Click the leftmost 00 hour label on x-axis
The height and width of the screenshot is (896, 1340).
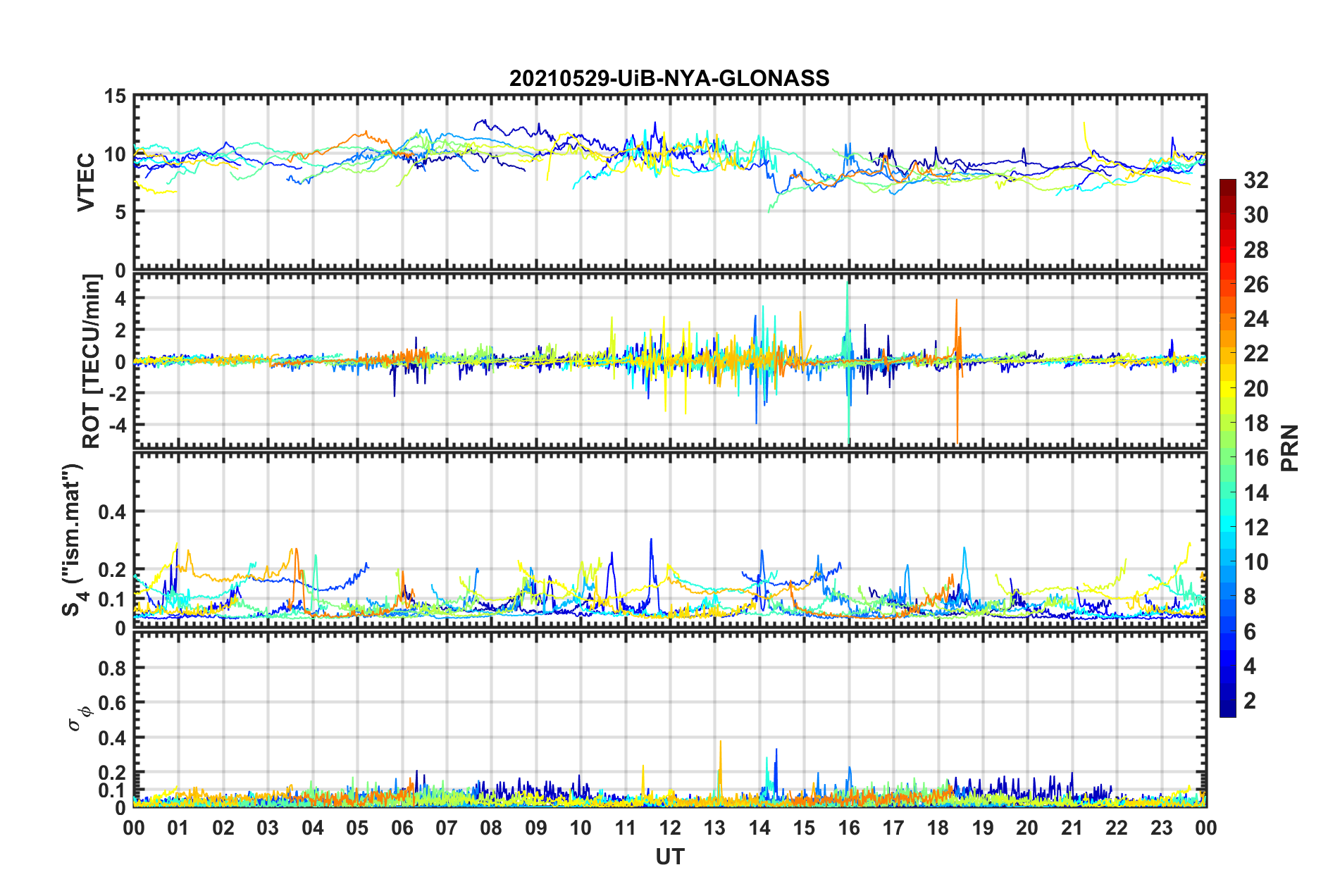(x=134, y=828)
